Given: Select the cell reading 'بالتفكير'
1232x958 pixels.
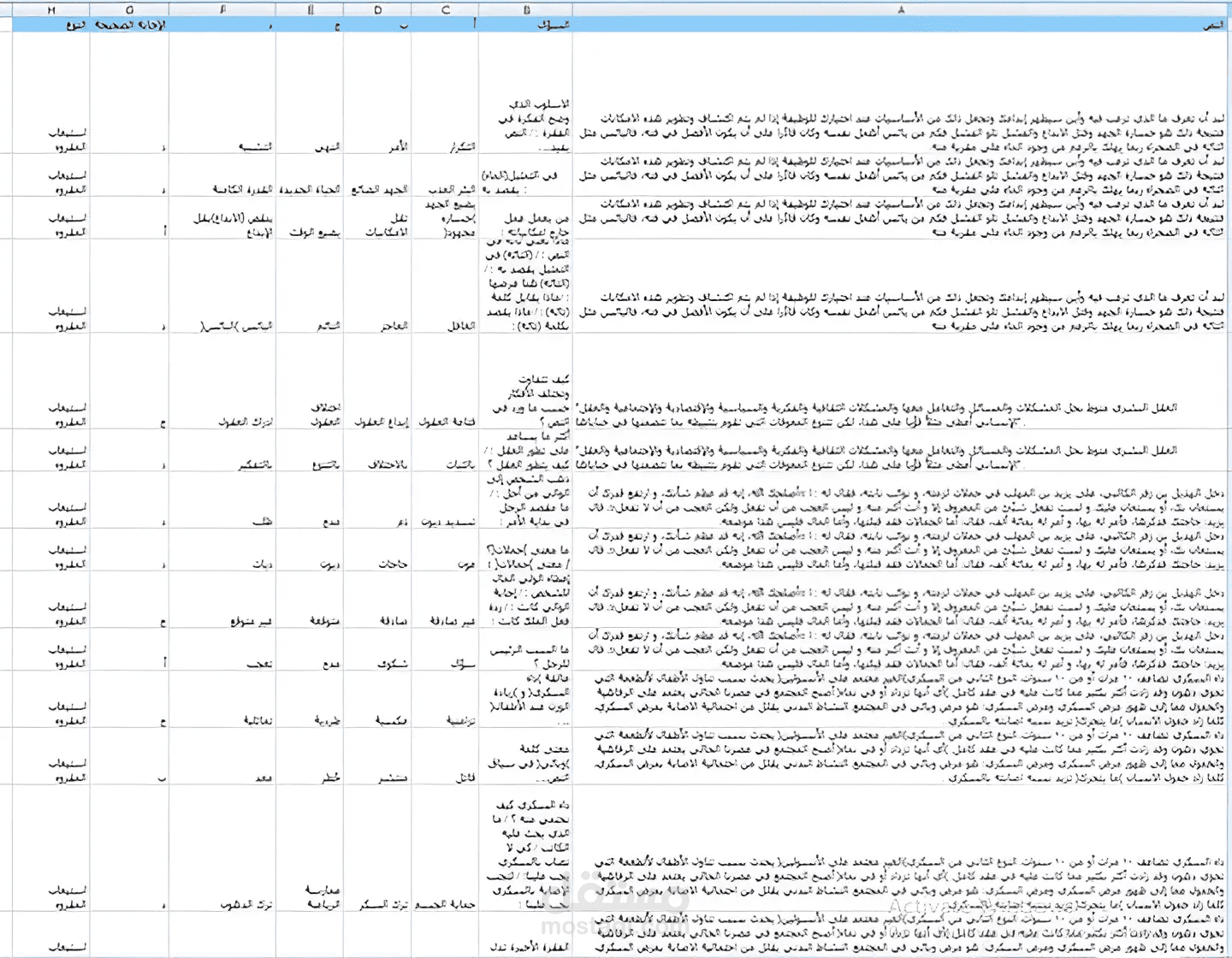Looking at the screenshot, I should point(222,451).
